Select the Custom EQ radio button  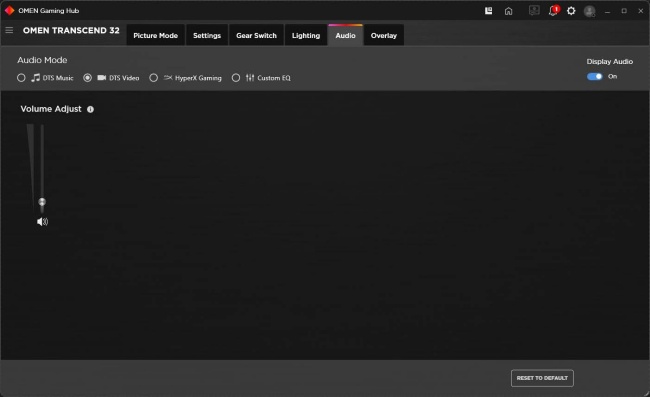(x=236, y=78)
